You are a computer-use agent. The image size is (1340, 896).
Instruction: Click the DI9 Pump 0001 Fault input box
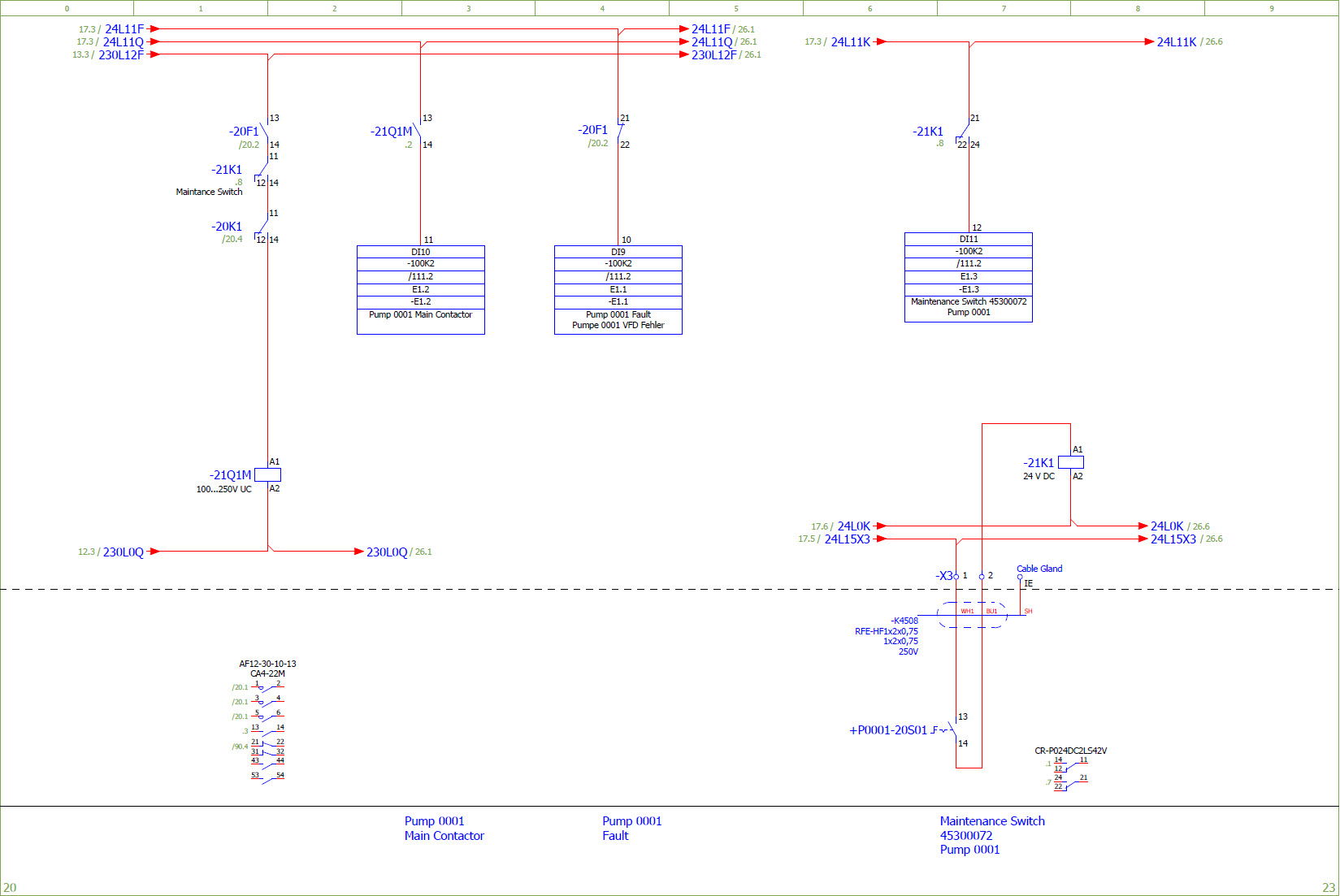tap(618, 289)
